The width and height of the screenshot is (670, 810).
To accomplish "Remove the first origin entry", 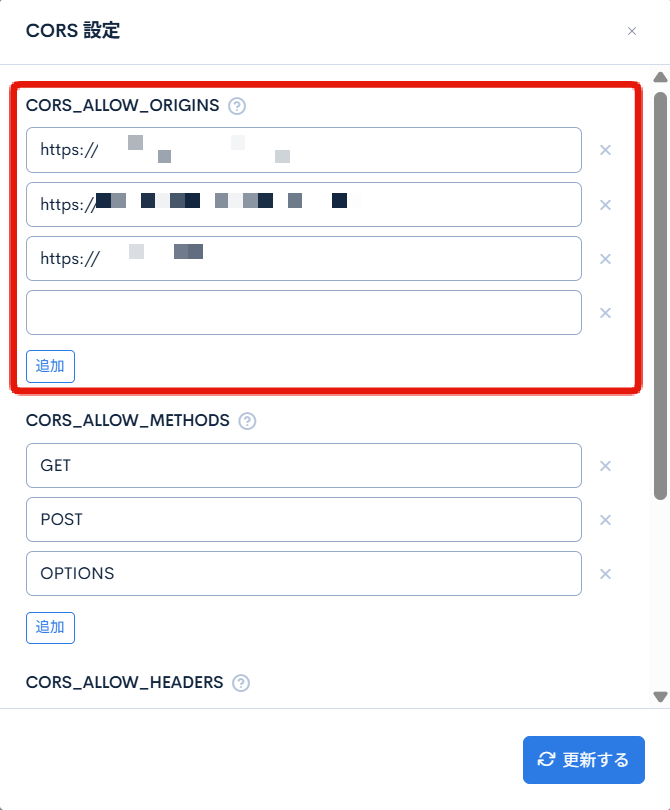I will [605, 150].
